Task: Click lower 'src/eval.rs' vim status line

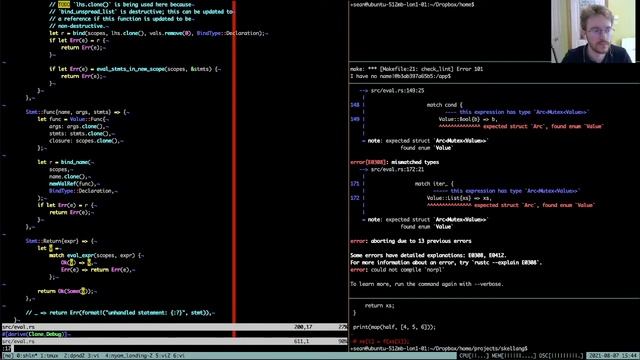Action: [174, 341]
